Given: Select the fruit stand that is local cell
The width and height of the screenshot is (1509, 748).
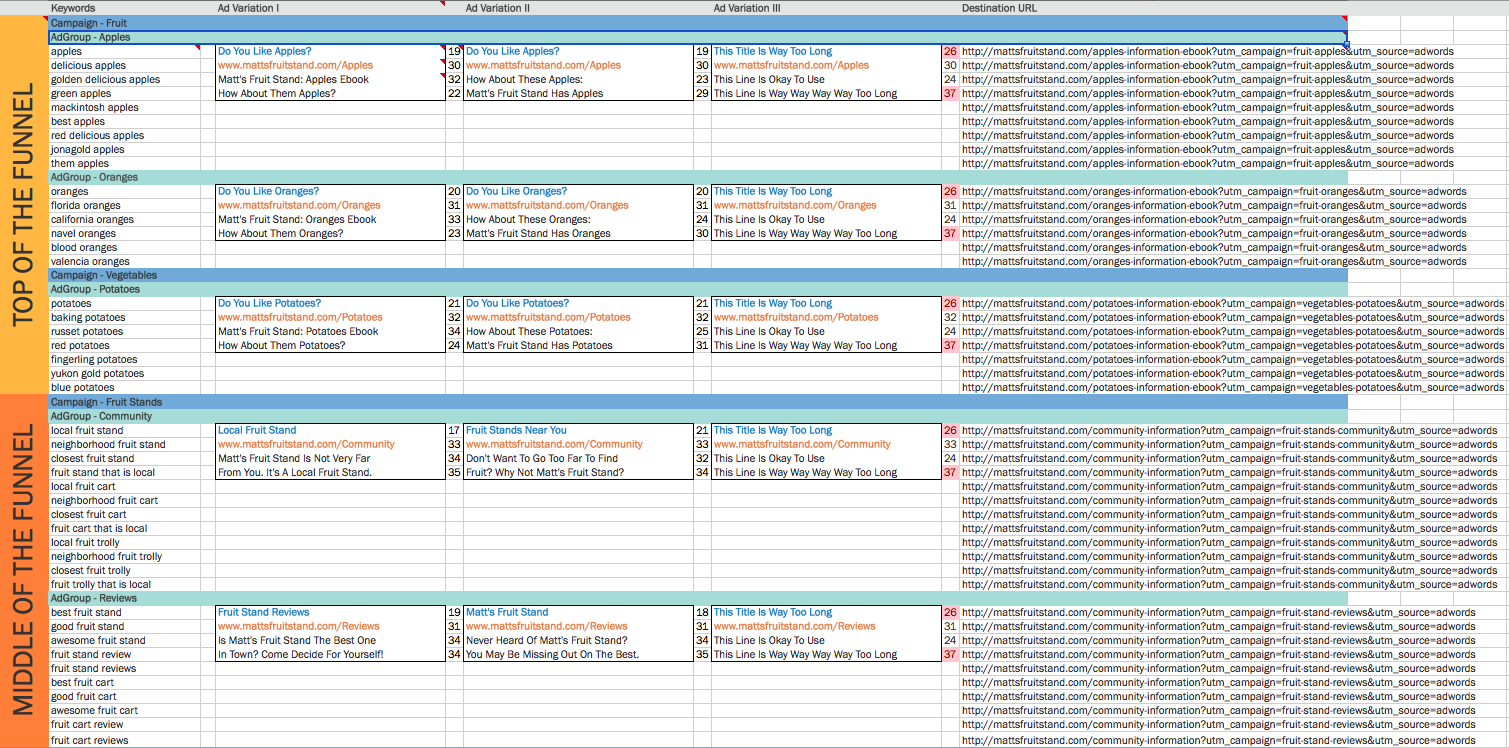Looking at the screenshot, I should (124, 472).
